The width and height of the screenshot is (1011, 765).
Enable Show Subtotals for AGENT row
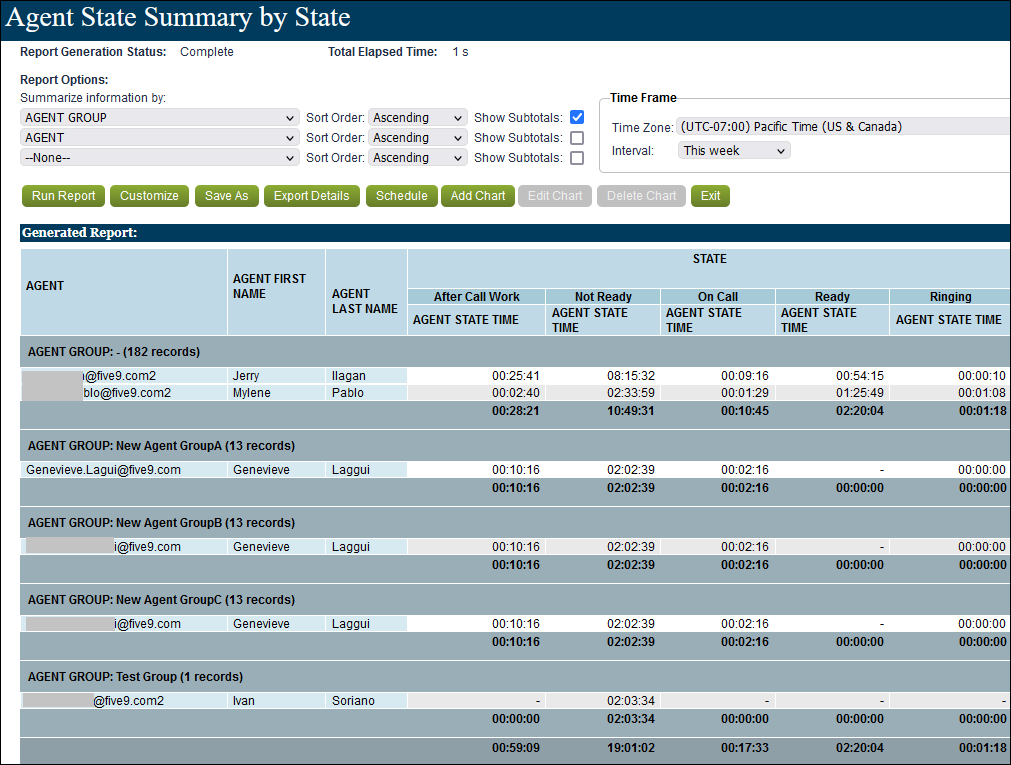click(x=577, y=138)
